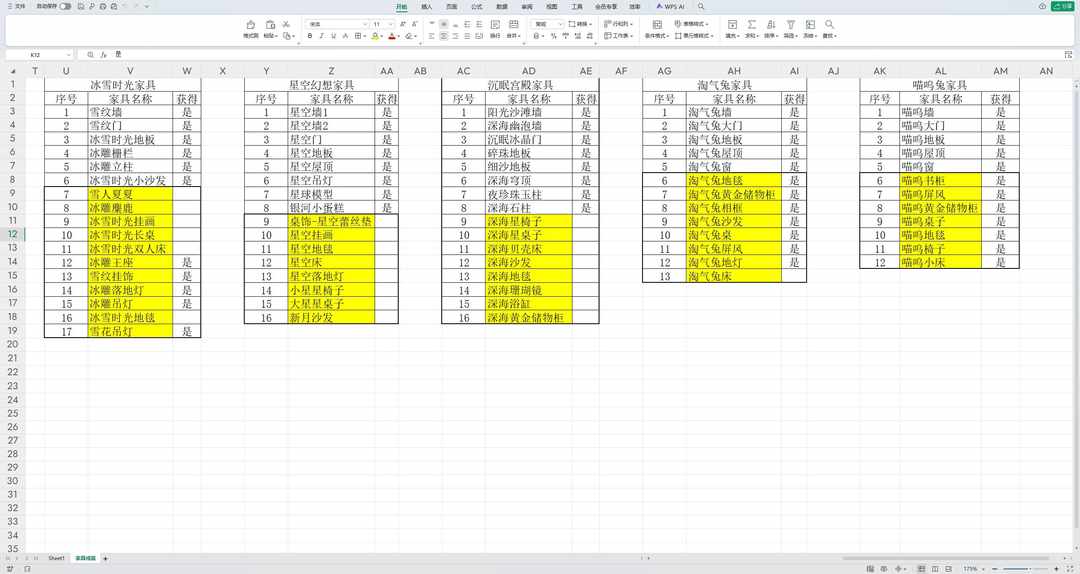
Task: Click the AutoSum sigma icon
Action: click(x=750, y=25)
